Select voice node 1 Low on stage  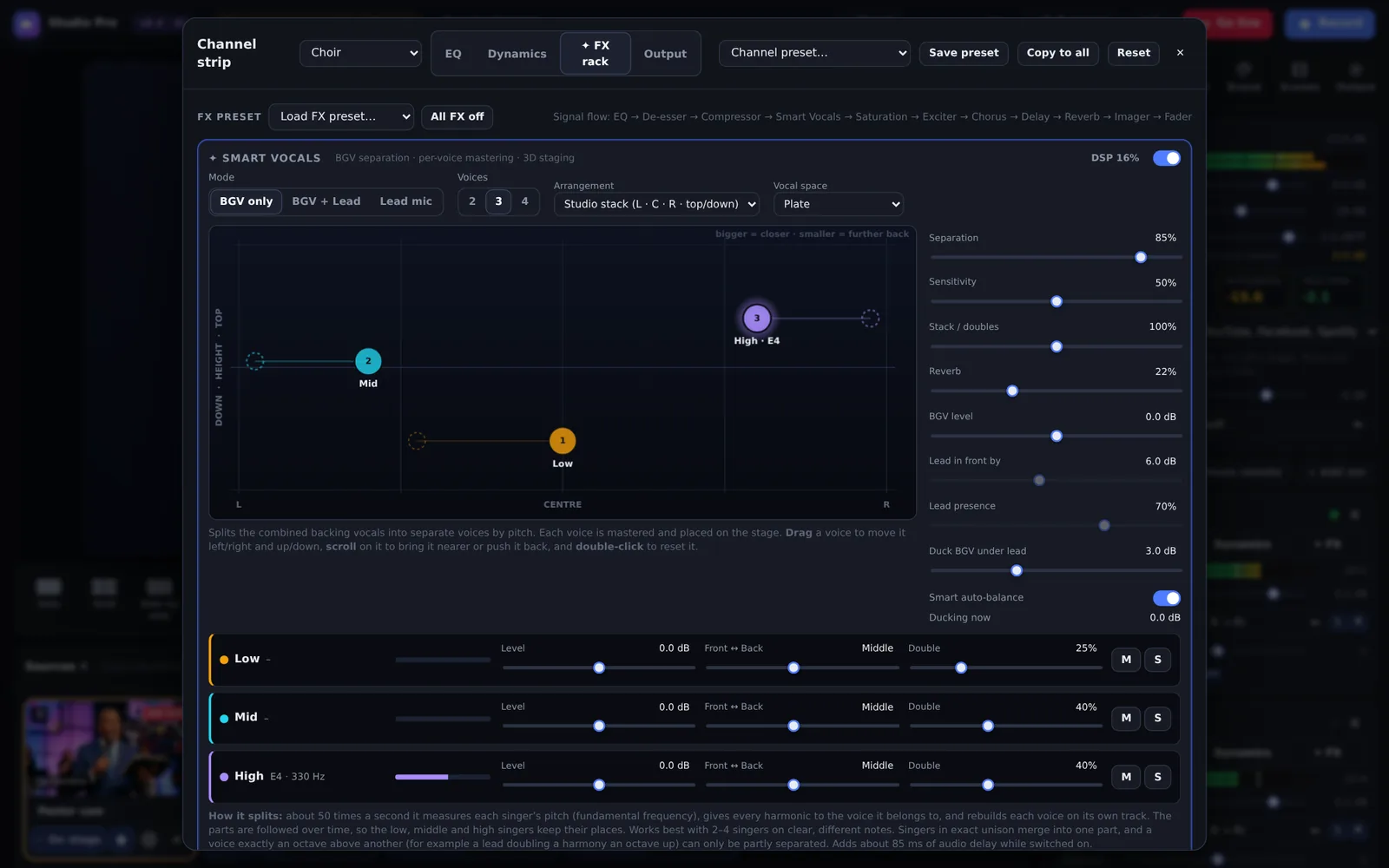(563, 441)
